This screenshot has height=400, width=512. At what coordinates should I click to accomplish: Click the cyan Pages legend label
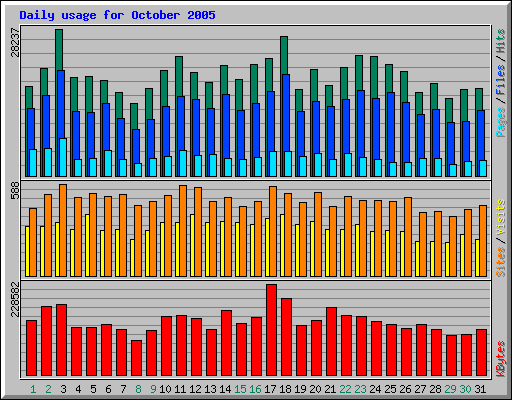[x=501, y=122]
